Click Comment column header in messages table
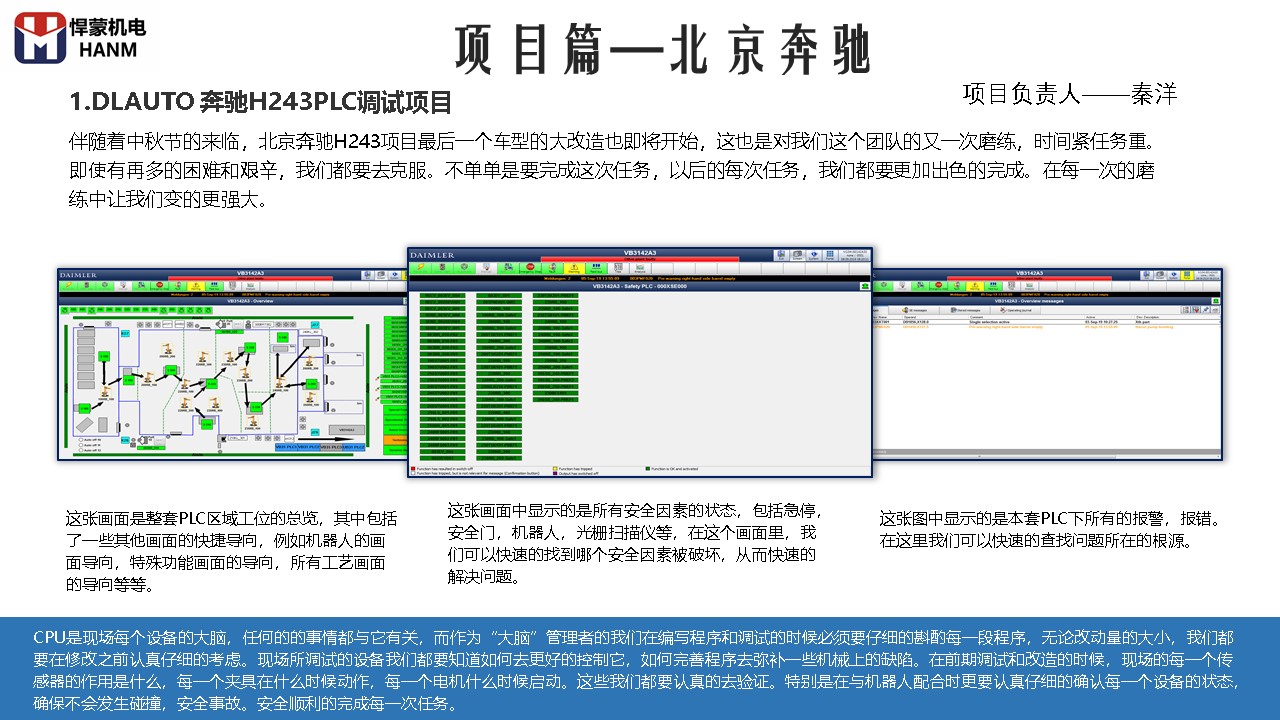The width and height of the screenshot is (1280, 720). coord(976,317)
